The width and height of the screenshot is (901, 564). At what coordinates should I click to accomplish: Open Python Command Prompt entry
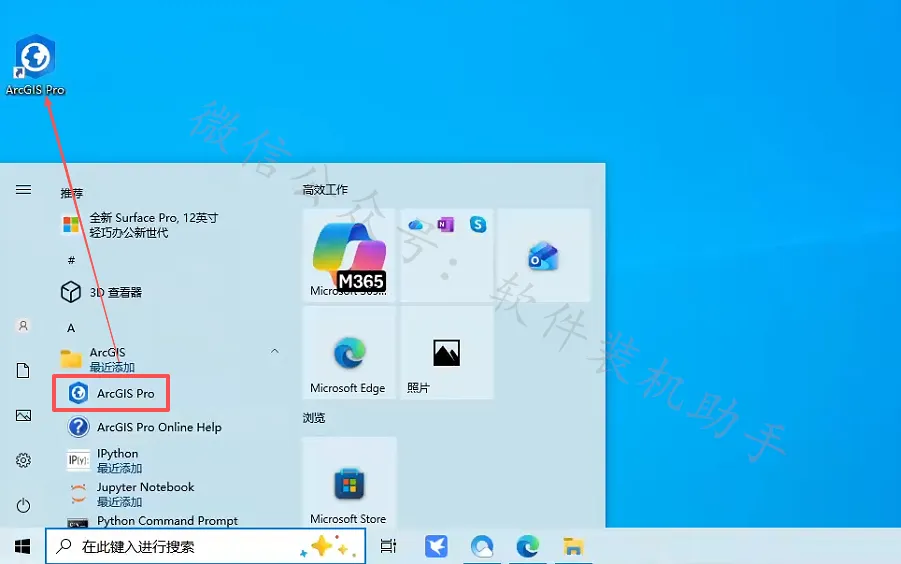click(167, 520)
